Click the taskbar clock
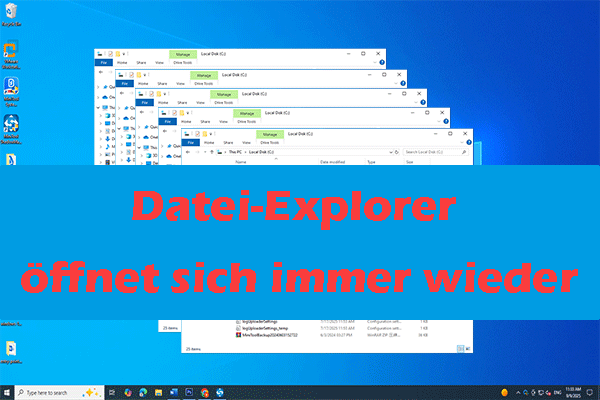 click(x=574, y=392)
